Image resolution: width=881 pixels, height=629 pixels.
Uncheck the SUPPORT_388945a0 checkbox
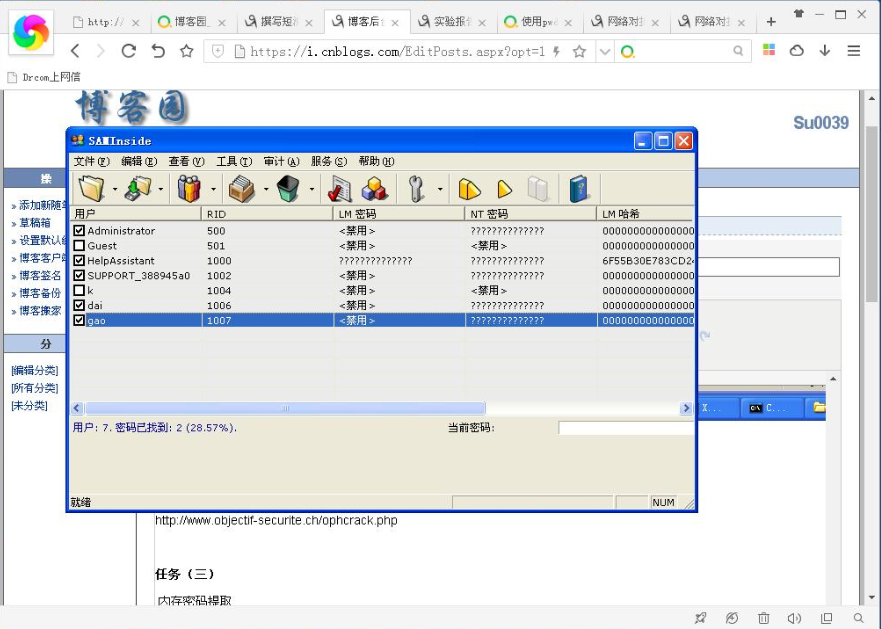[79, 275]
